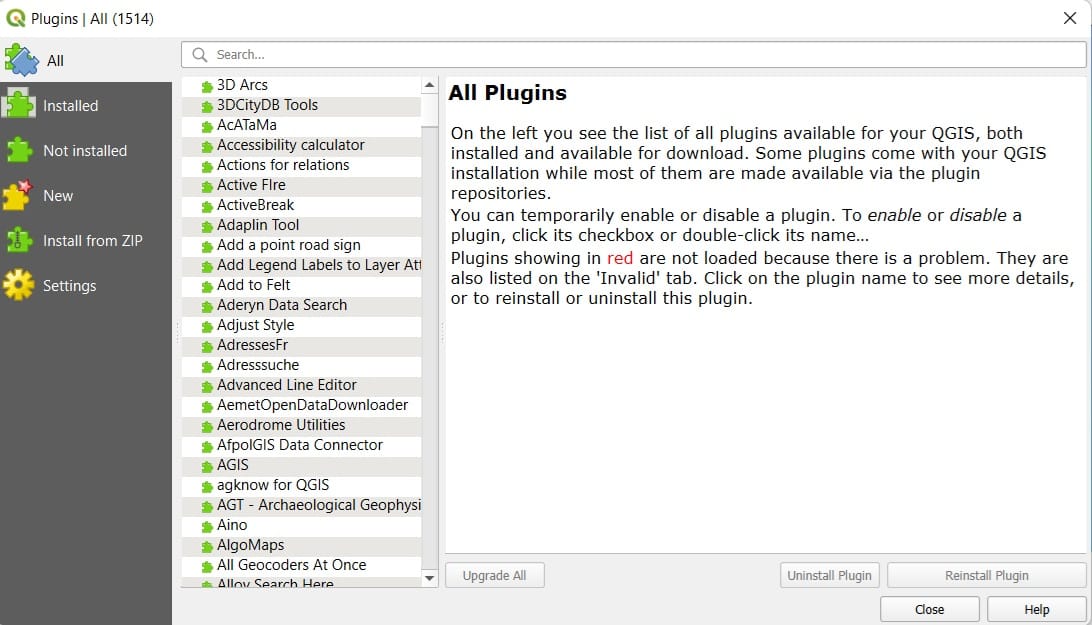Click the plugin icon beside Active FIre
The height and width of the screenshot is (625, 1092).
click(x=207, y=187)
